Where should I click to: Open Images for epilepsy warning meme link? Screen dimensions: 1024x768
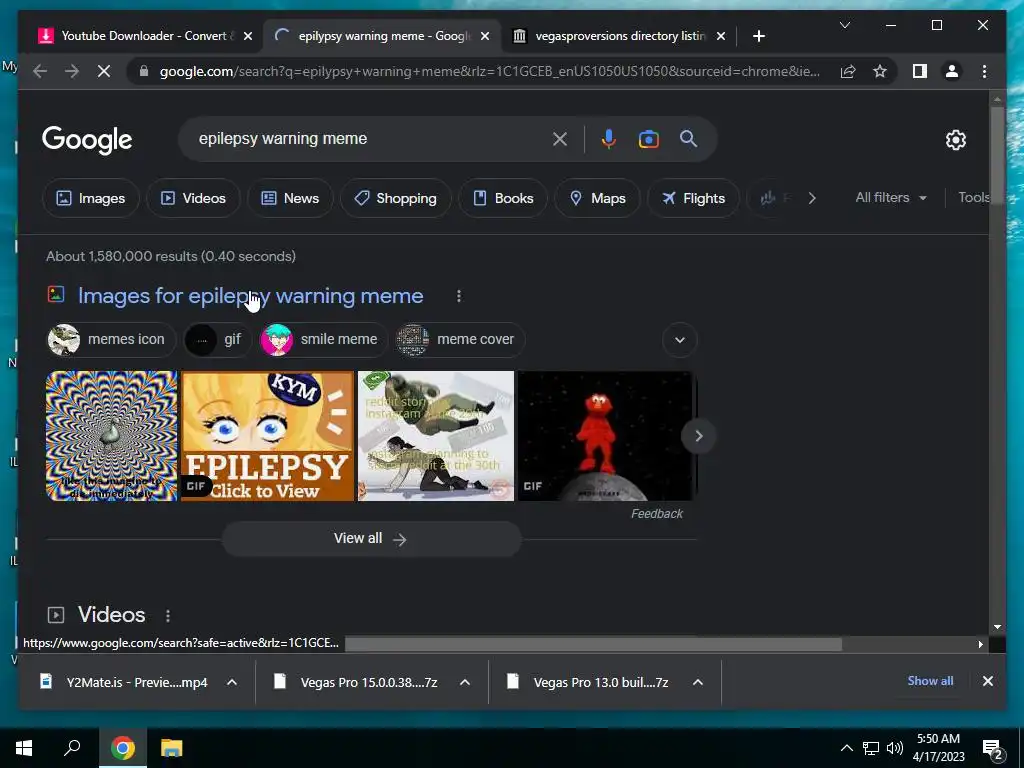(x=251, y=296)
